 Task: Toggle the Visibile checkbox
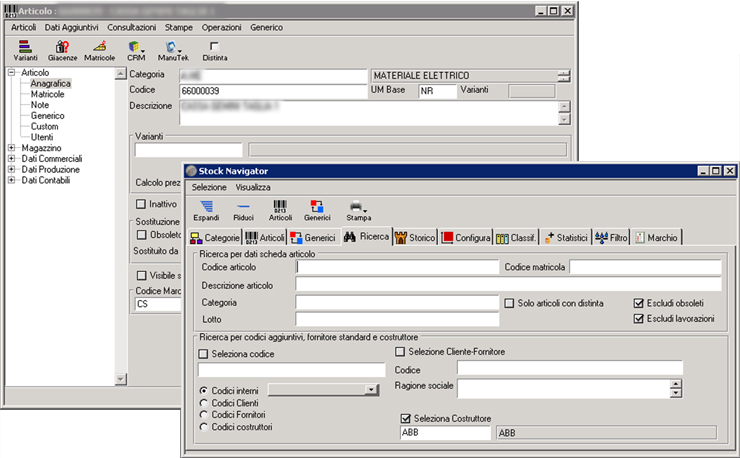[x=142, y=275]
